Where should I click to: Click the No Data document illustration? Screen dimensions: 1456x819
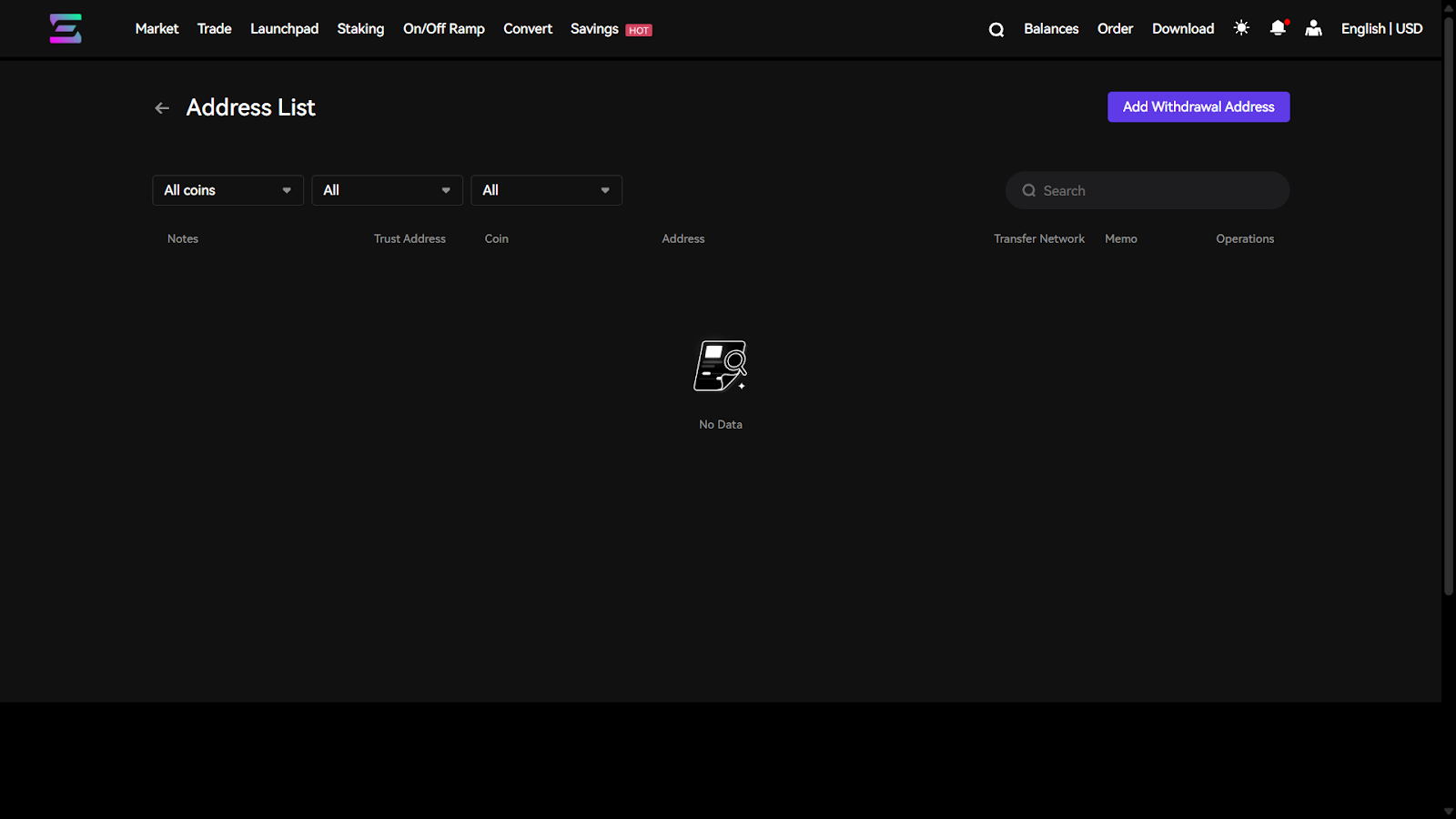coord(720,366)
